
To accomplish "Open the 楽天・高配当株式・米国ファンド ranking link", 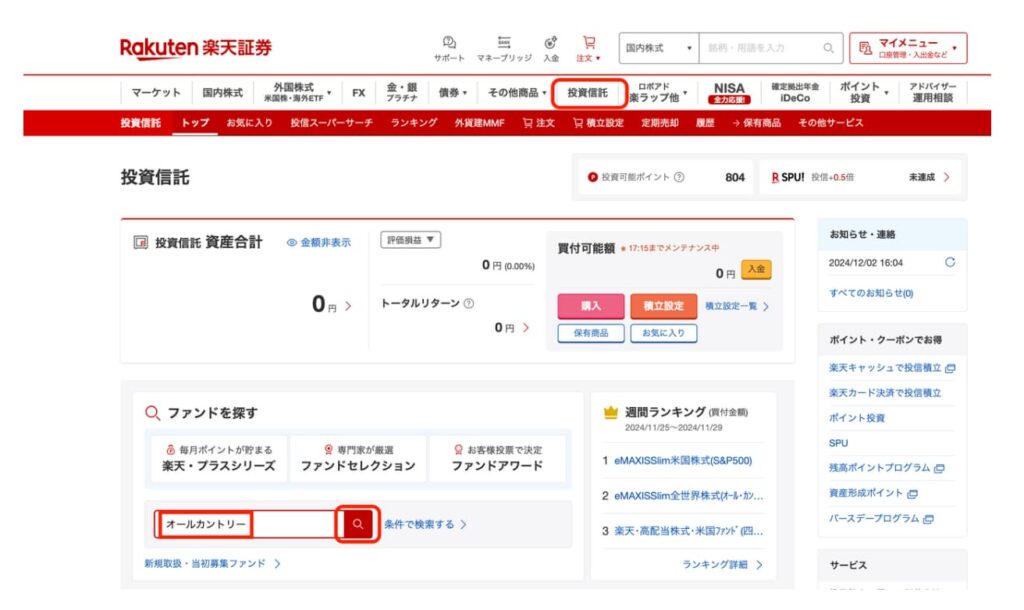I will [x=688, y=531].
